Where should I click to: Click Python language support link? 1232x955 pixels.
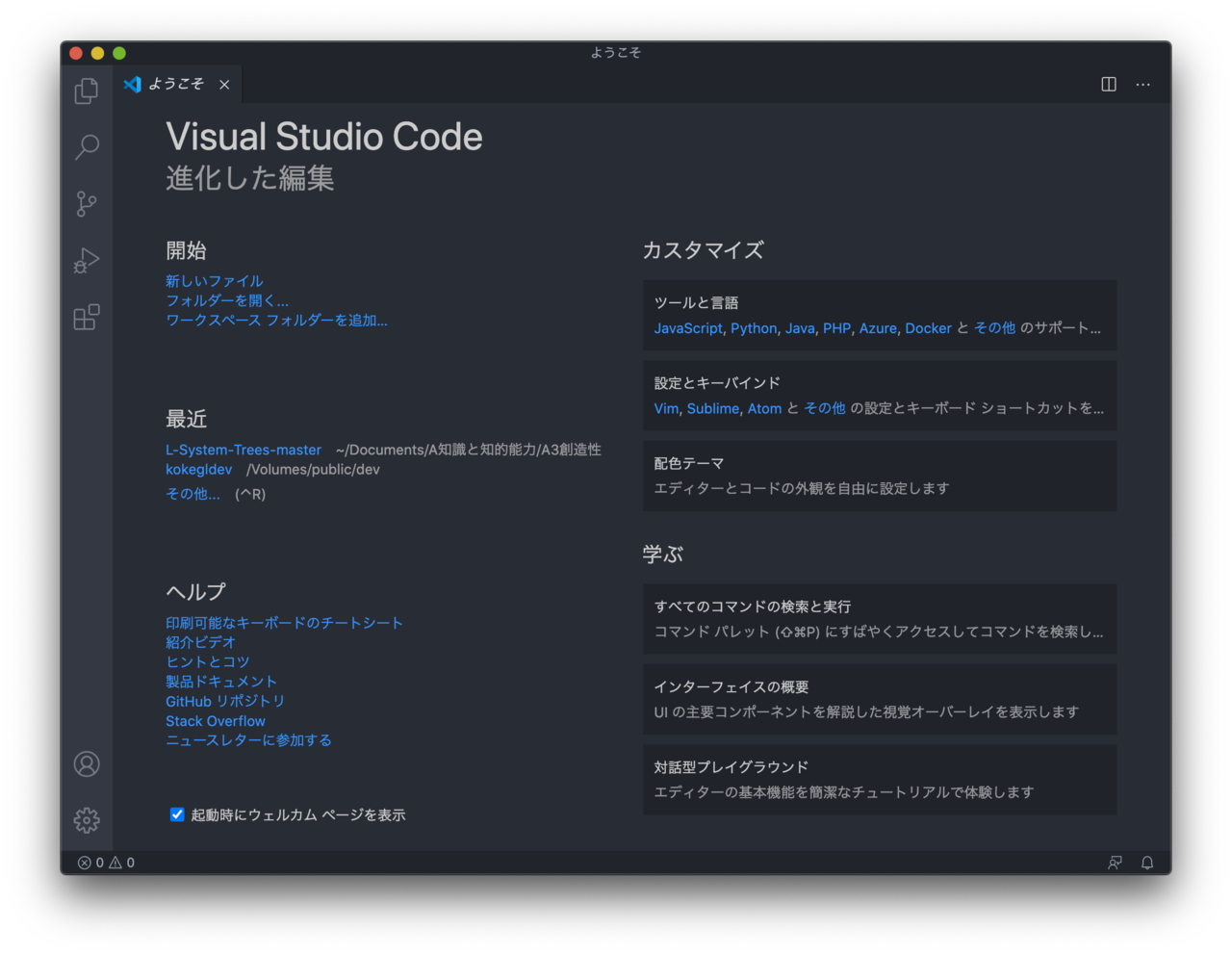click(x=754, y=328)
